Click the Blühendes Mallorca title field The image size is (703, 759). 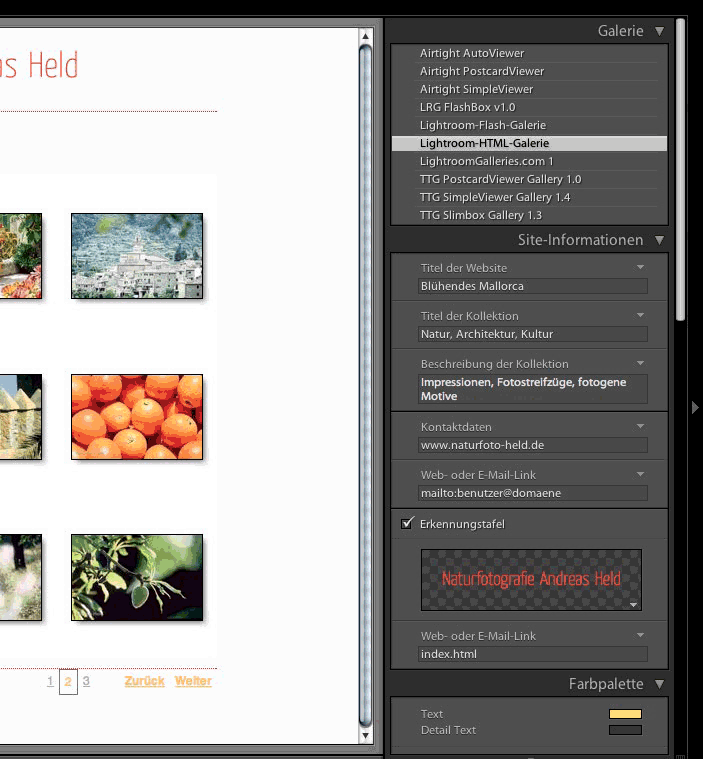click(533, 286)
